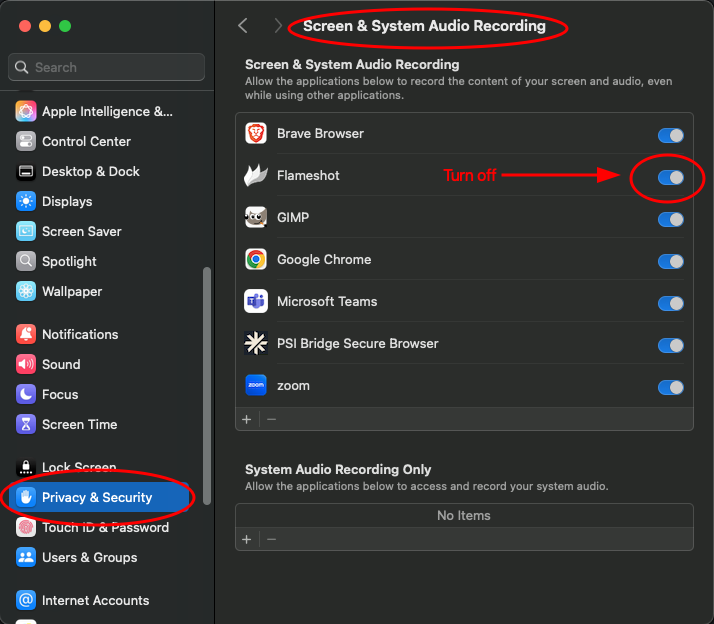The image size is (714, 624).
Task: Add app to System Audio Recording Only
Action: tap(247, 540)
